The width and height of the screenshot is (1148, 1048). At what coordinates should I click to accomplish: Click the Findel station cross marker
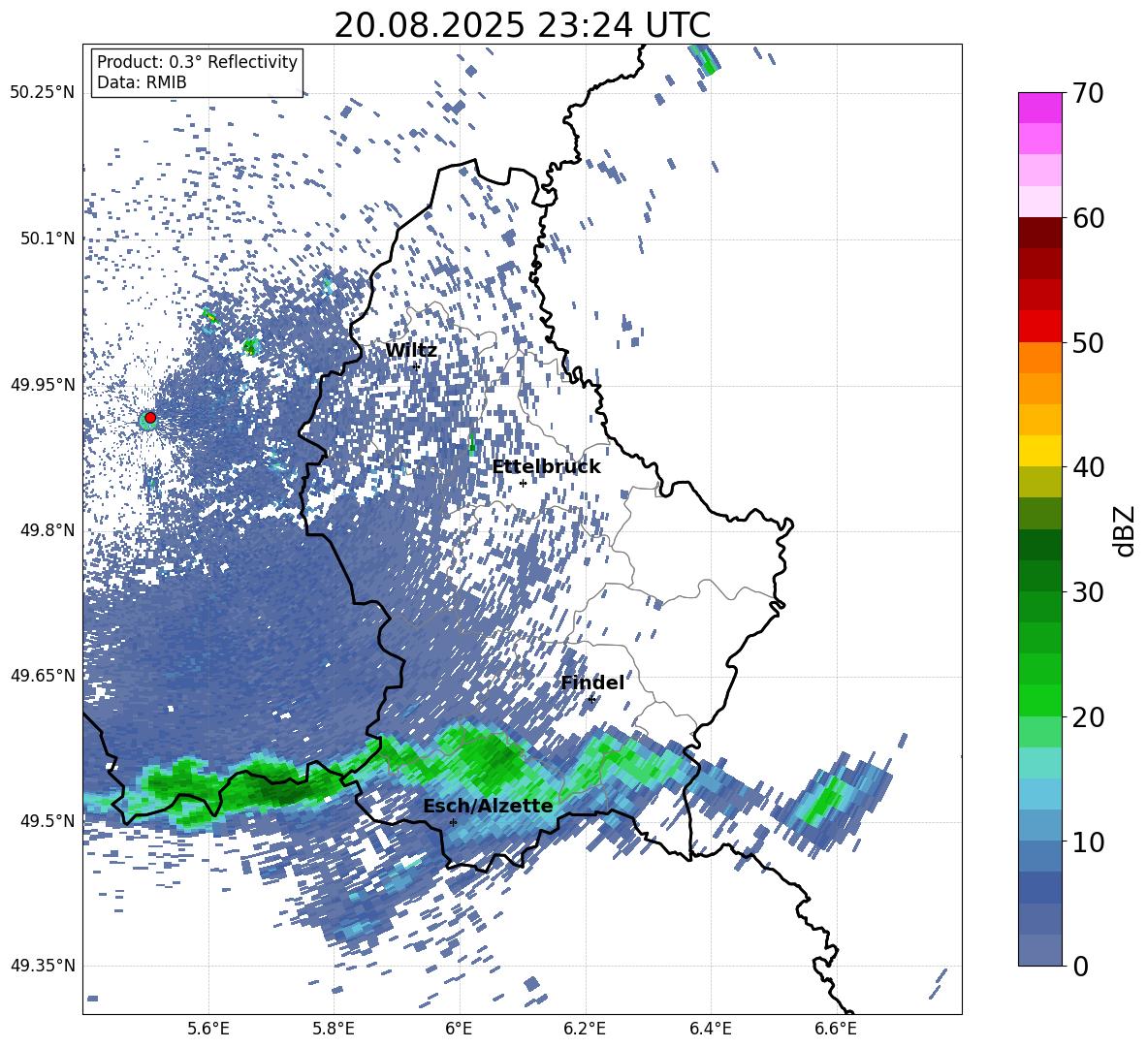[x=591, y=700]
